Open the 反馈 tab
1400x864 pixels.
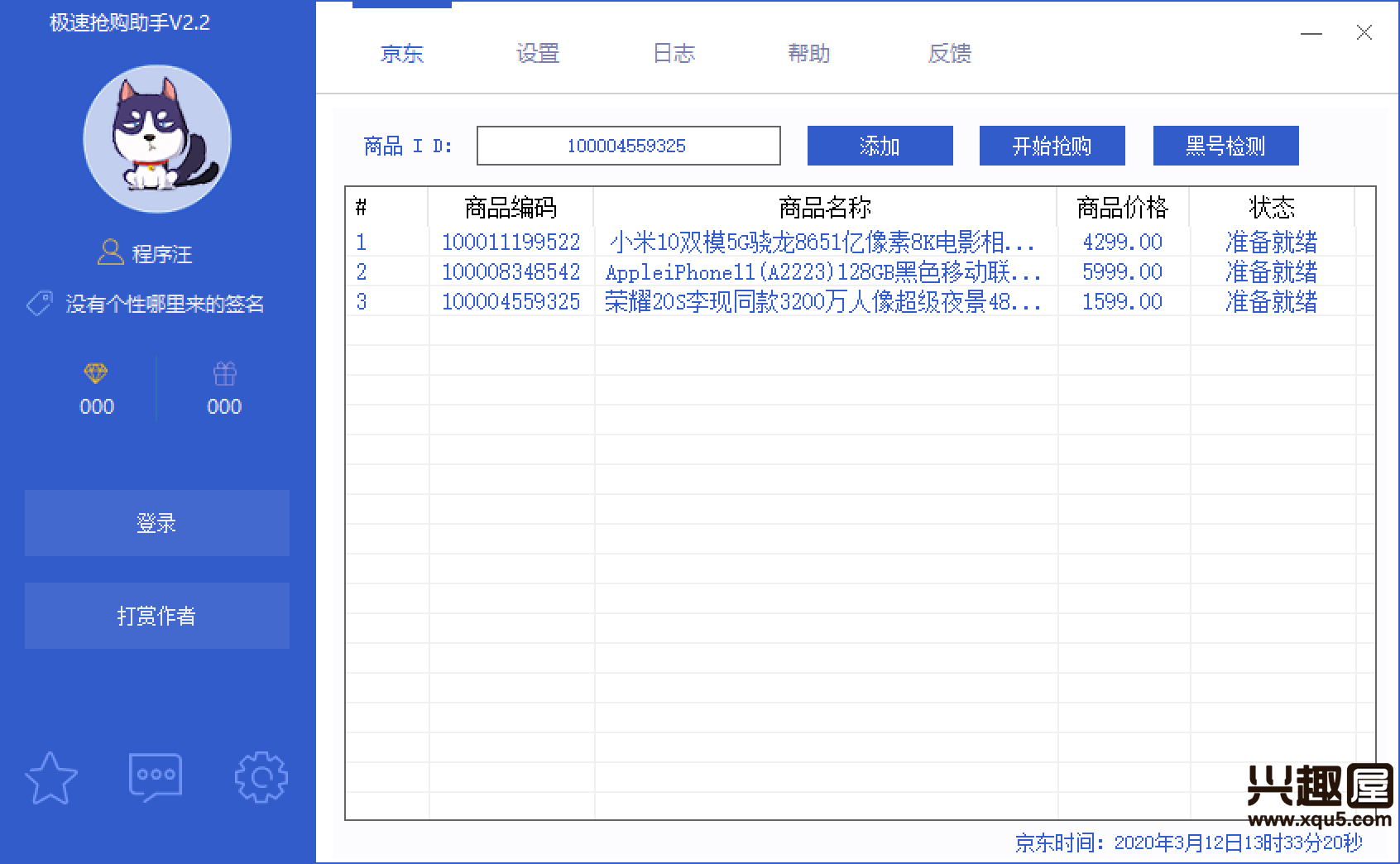click(x=949, y=54)
